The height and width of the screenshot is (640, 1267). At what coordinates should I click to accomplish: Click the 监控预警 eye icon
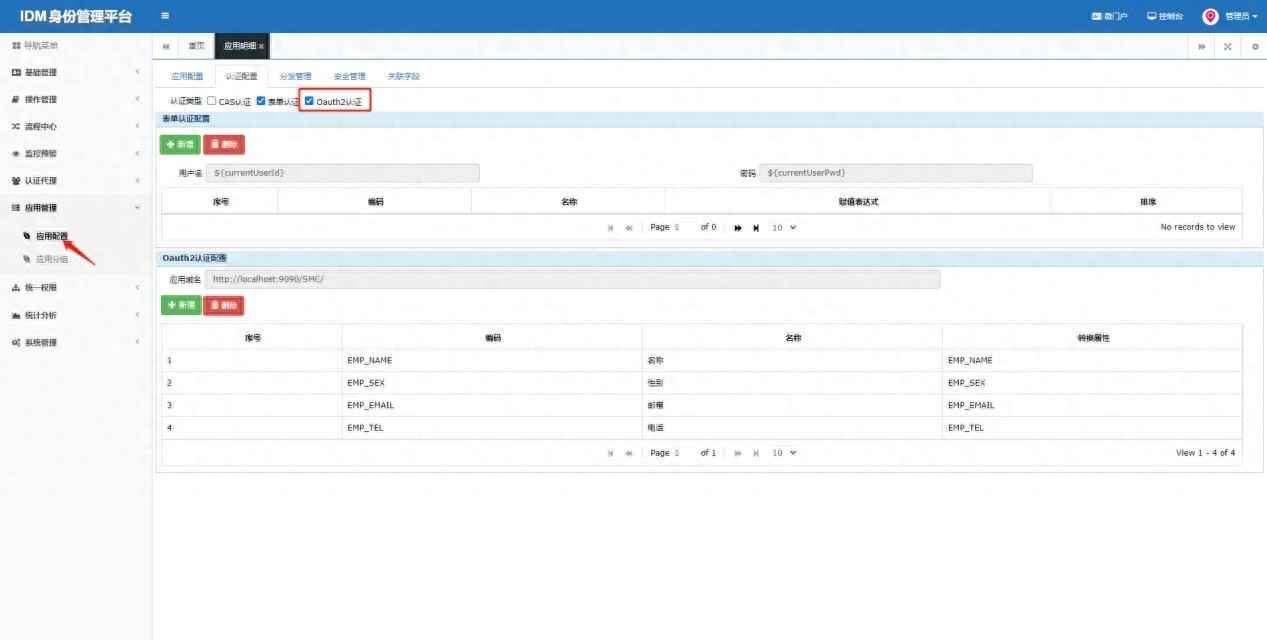(x=16, y=154)
